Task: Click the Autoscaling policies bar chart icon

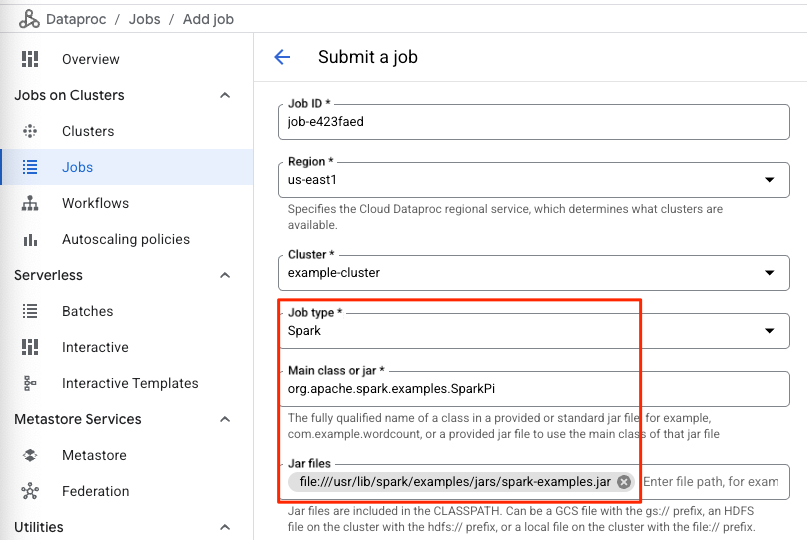Action: coord(30,239)
